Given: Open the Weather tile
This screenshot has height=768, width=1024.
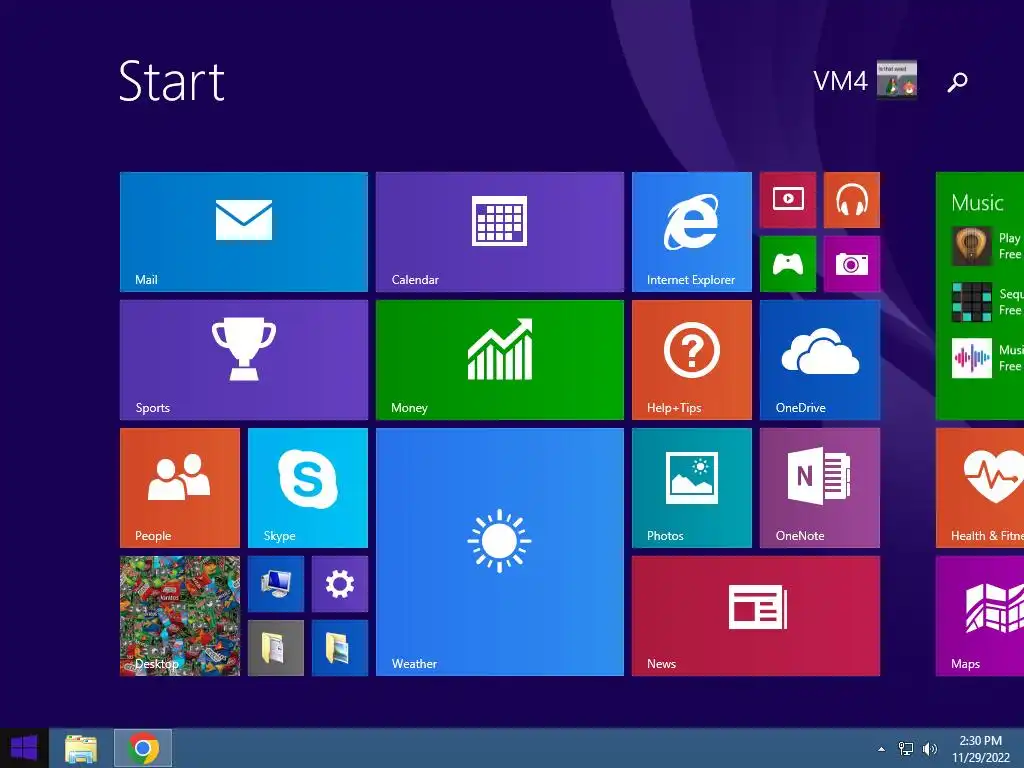Looking at the screenshot, I should click(500, 552).
